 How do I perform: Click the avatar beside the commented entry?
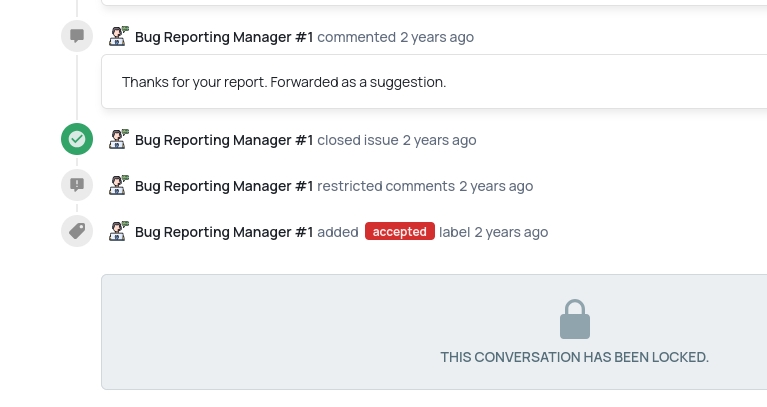click(119, 37)
